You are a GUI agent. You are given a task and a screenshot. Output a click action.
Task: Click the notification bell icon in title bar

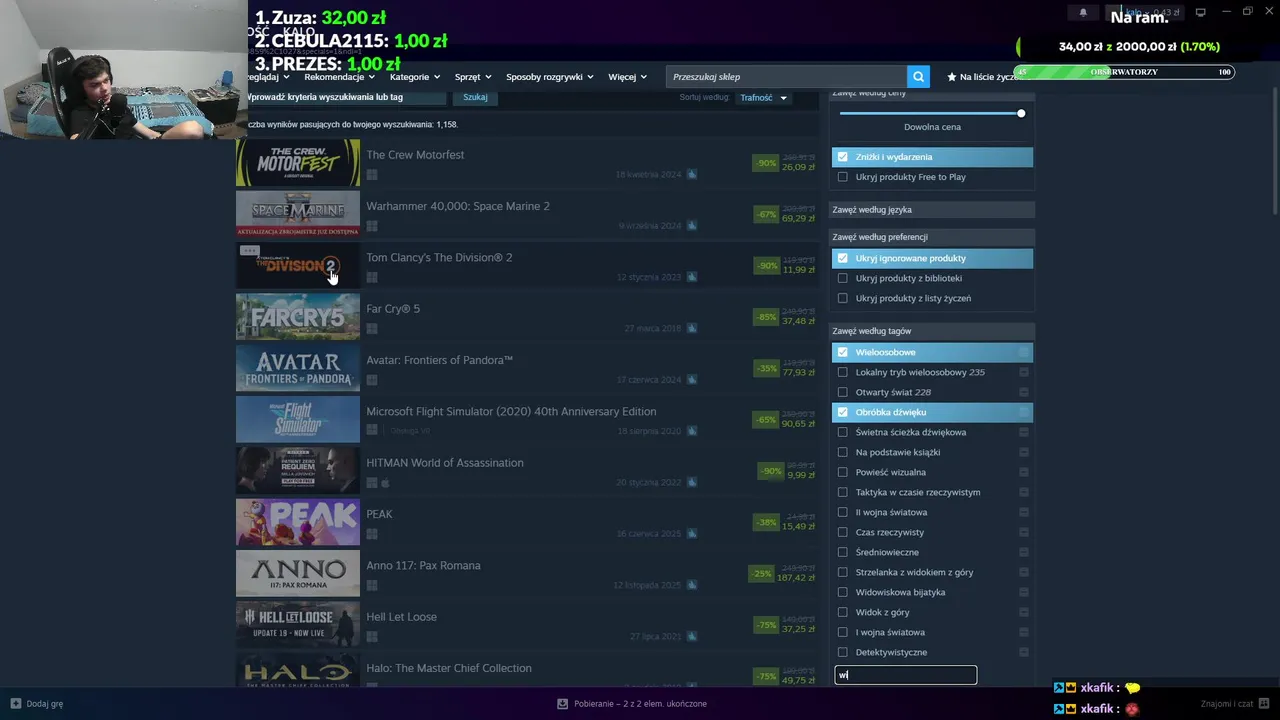tap(1083, 13)
